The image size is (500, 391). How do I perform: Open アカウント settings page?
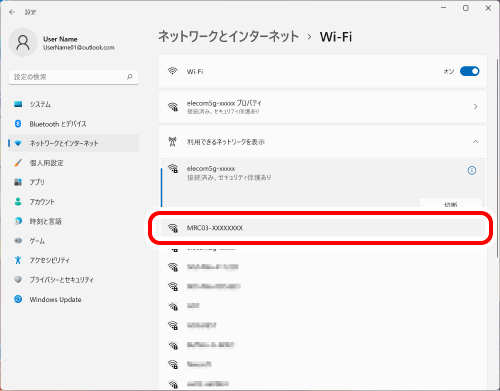click(x=74, y=202)
